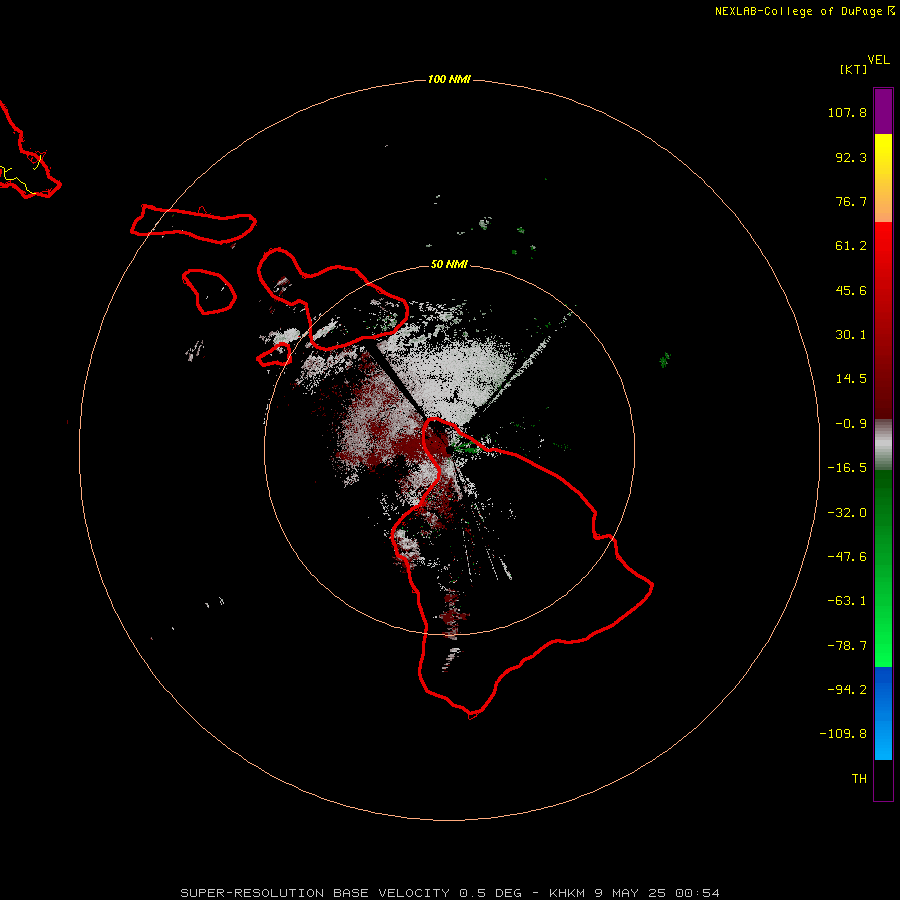Click the 50 NMI range ring label

pyautogui.click(x=449, y=264)
